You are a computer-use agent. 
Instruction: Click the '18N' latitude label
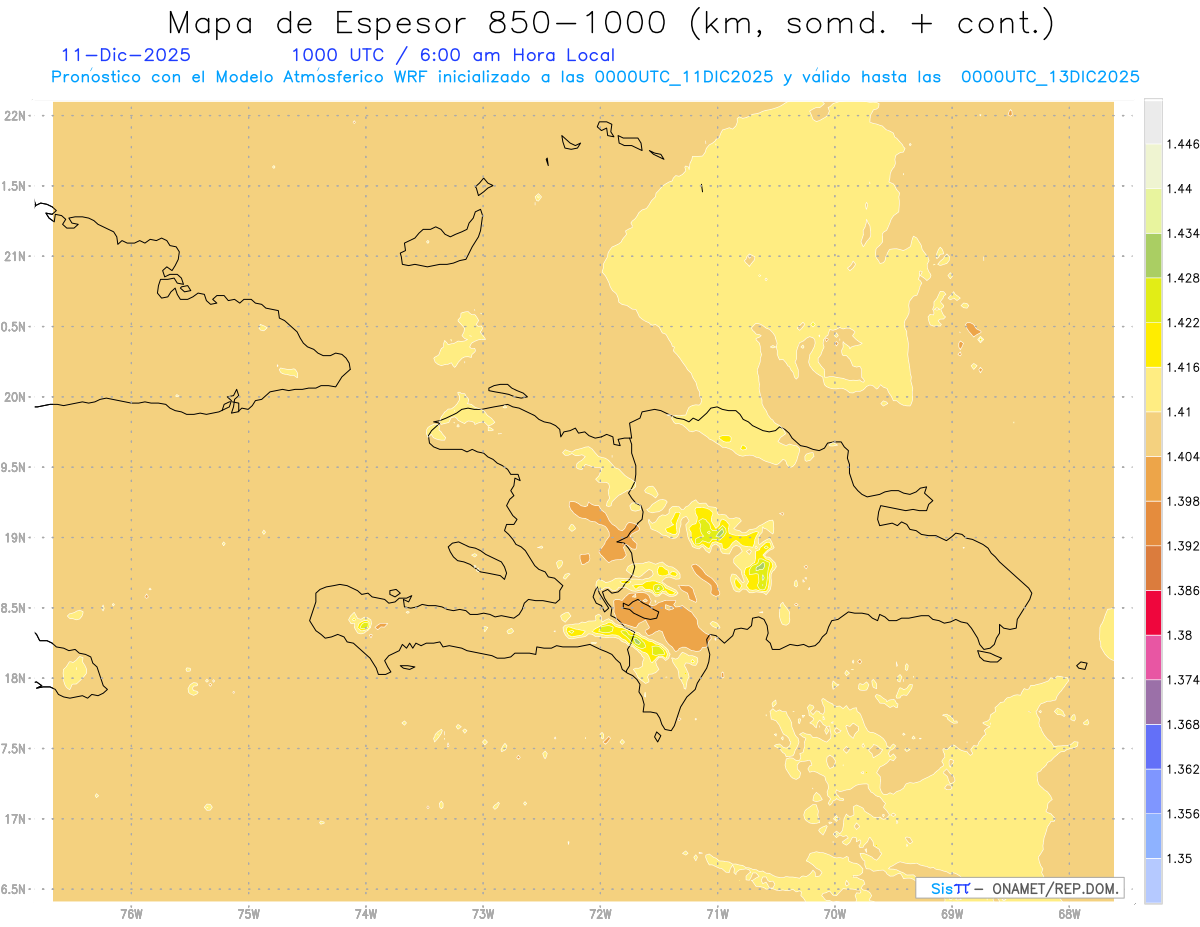[x=17, y=678]
